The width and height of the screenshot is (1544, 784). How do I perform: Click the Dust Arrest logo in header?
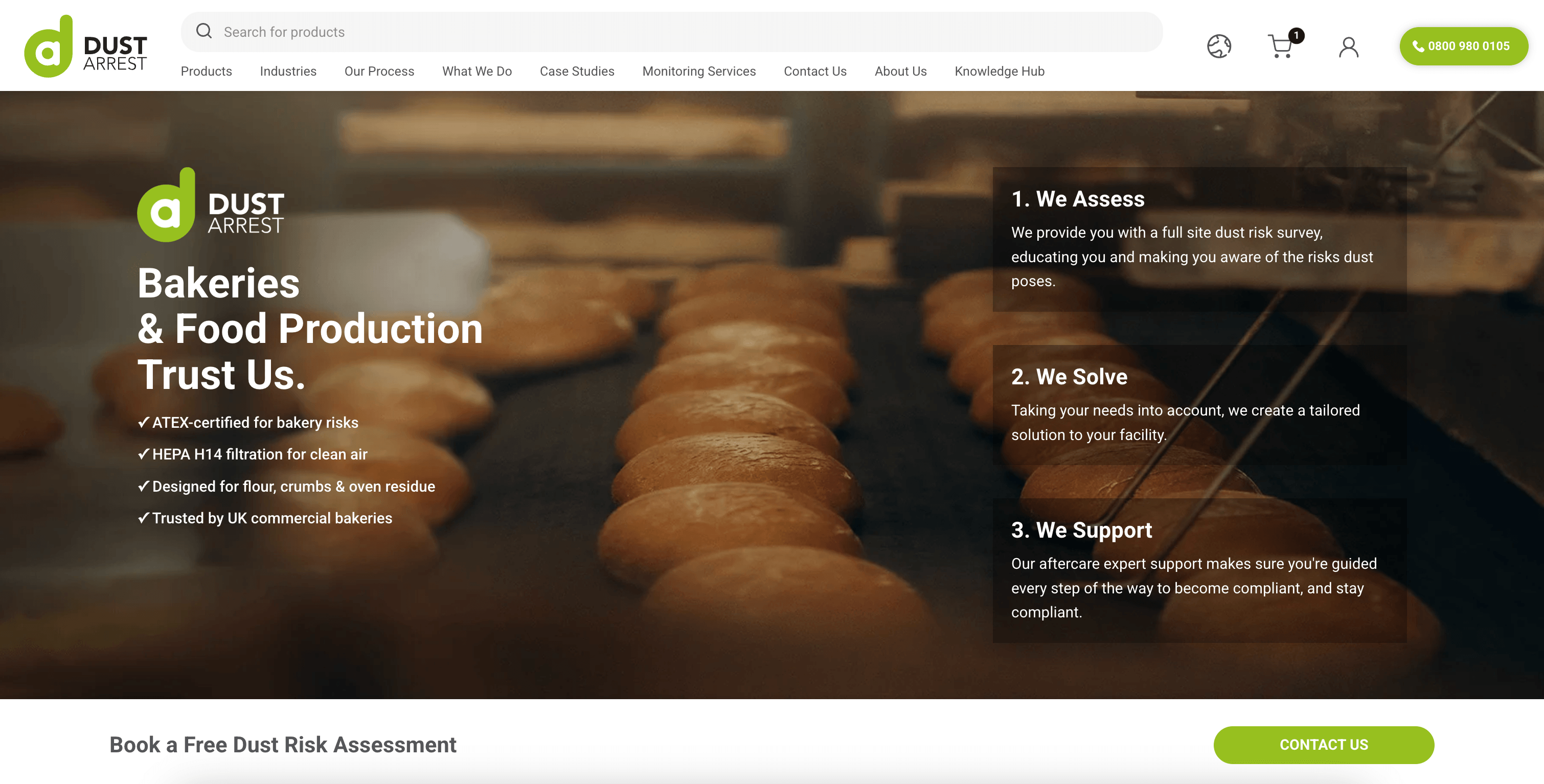click(x=86, y=46)
